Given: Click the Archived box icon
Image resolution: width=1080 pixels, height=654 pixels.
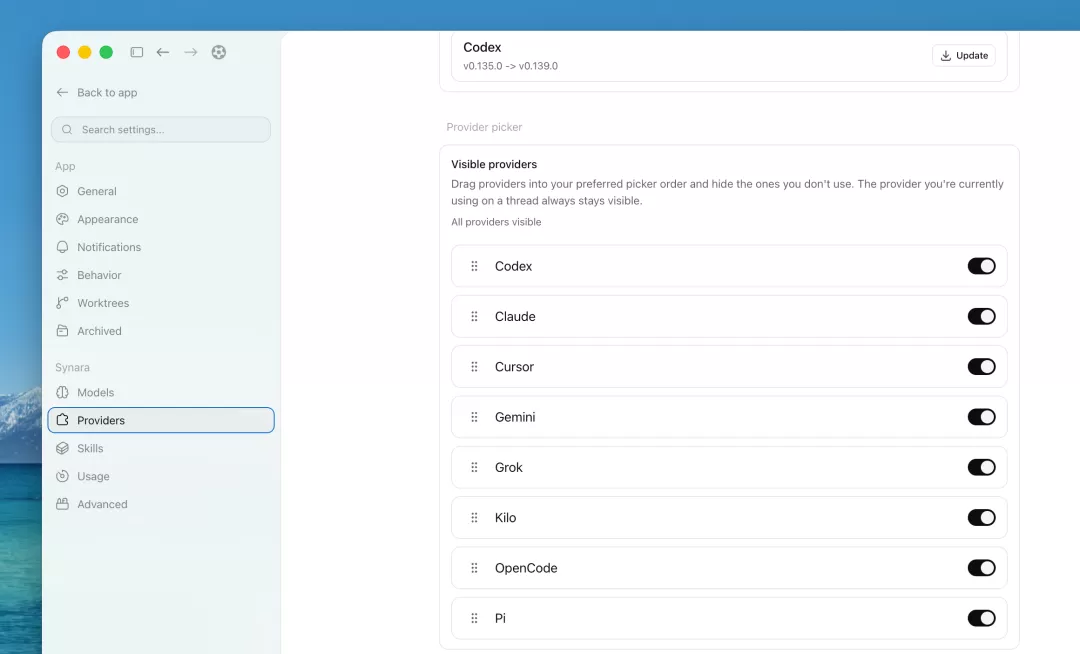Looking at the screenshot, I should pos(62,331).
